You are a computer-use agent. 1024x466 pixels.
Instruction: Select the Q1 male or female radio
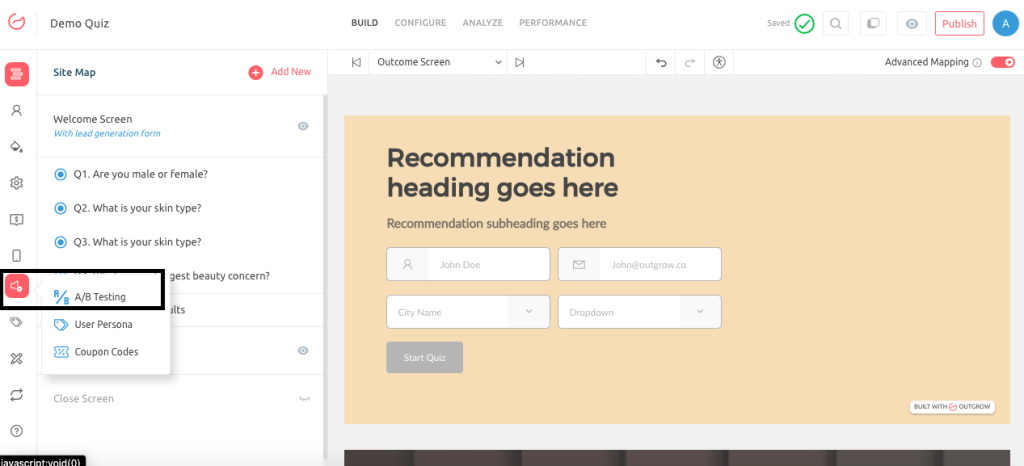[x=60, y=174]
